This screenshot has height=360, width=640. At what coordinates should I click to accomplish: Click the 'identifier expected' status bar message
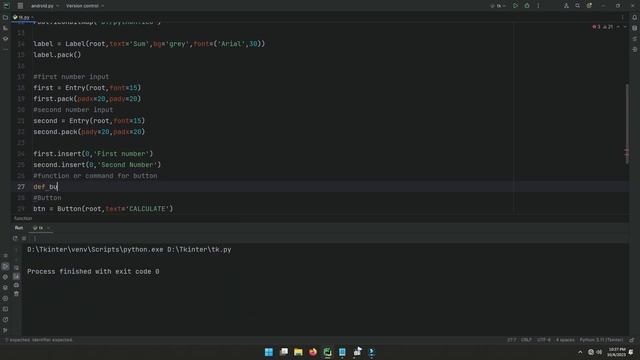click(40, 340)
